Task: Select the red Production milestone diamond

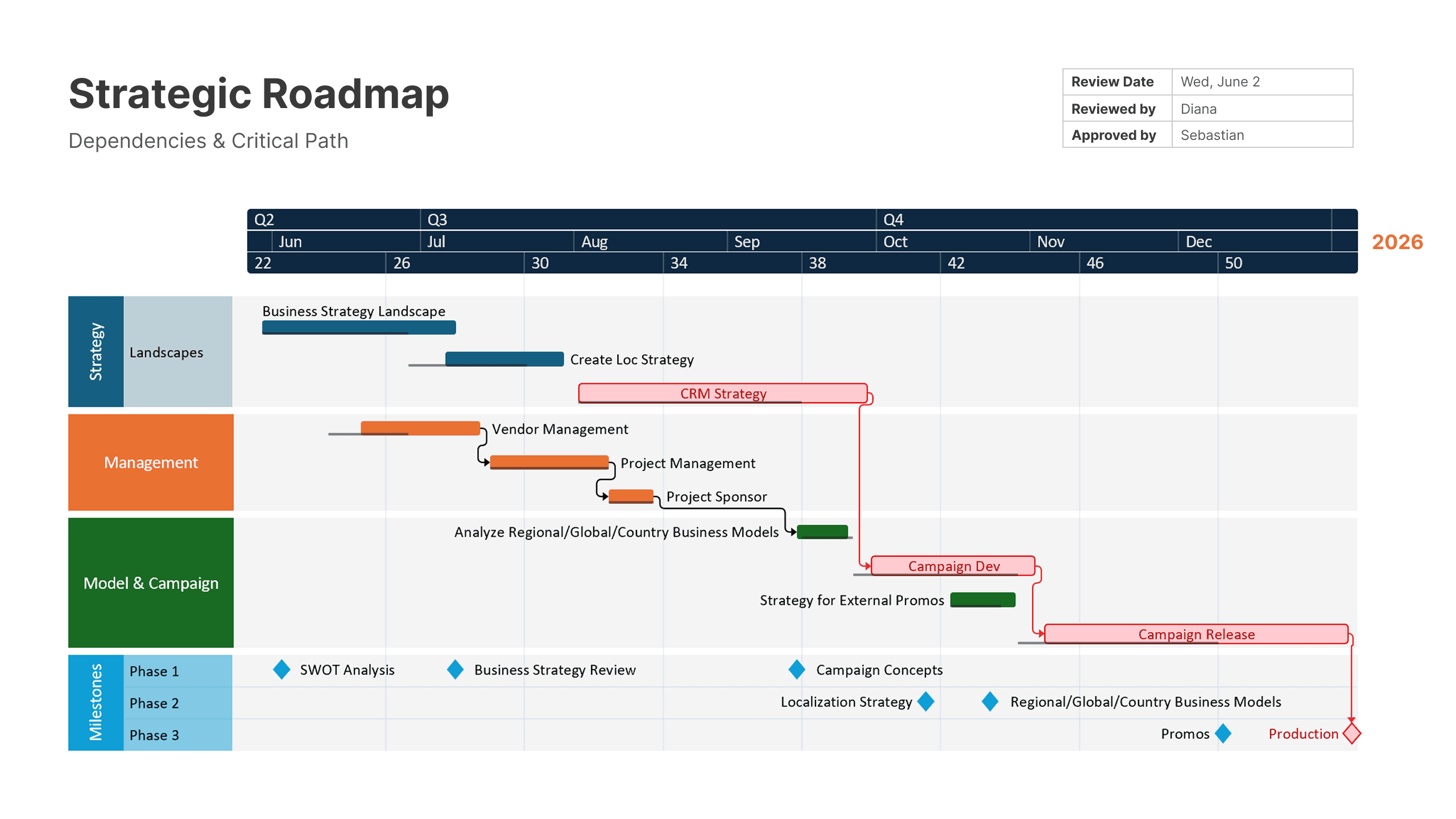Action: (1351, 734)
